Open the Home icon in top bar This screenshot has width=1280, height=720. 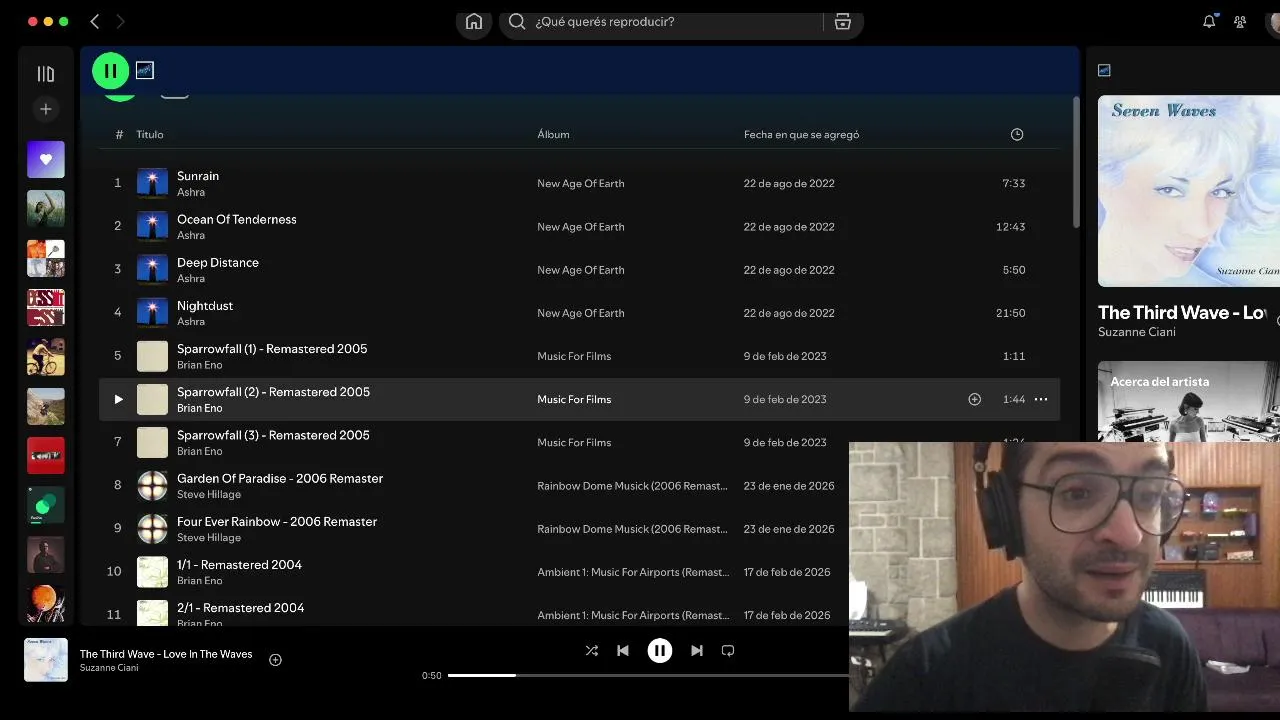pyautogui.click(x=474, y=22)
